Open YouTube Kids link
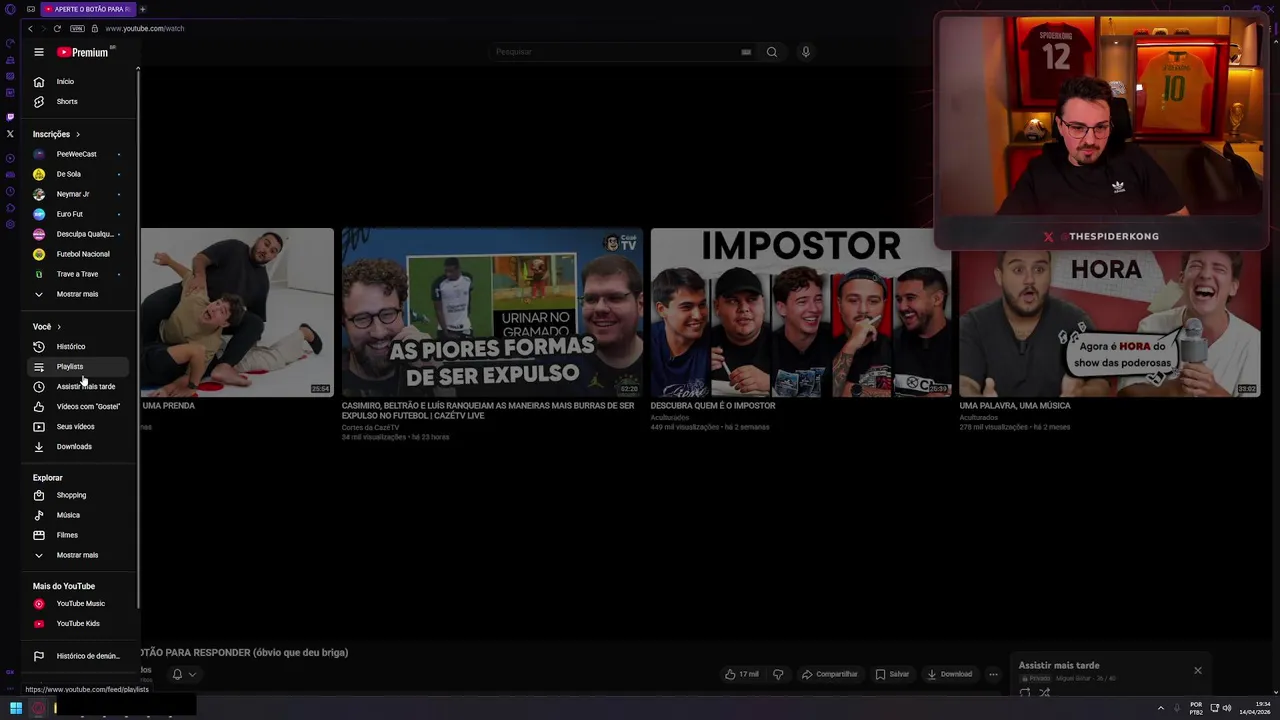This screenshot has width=1280, height=720. (80, 623)
